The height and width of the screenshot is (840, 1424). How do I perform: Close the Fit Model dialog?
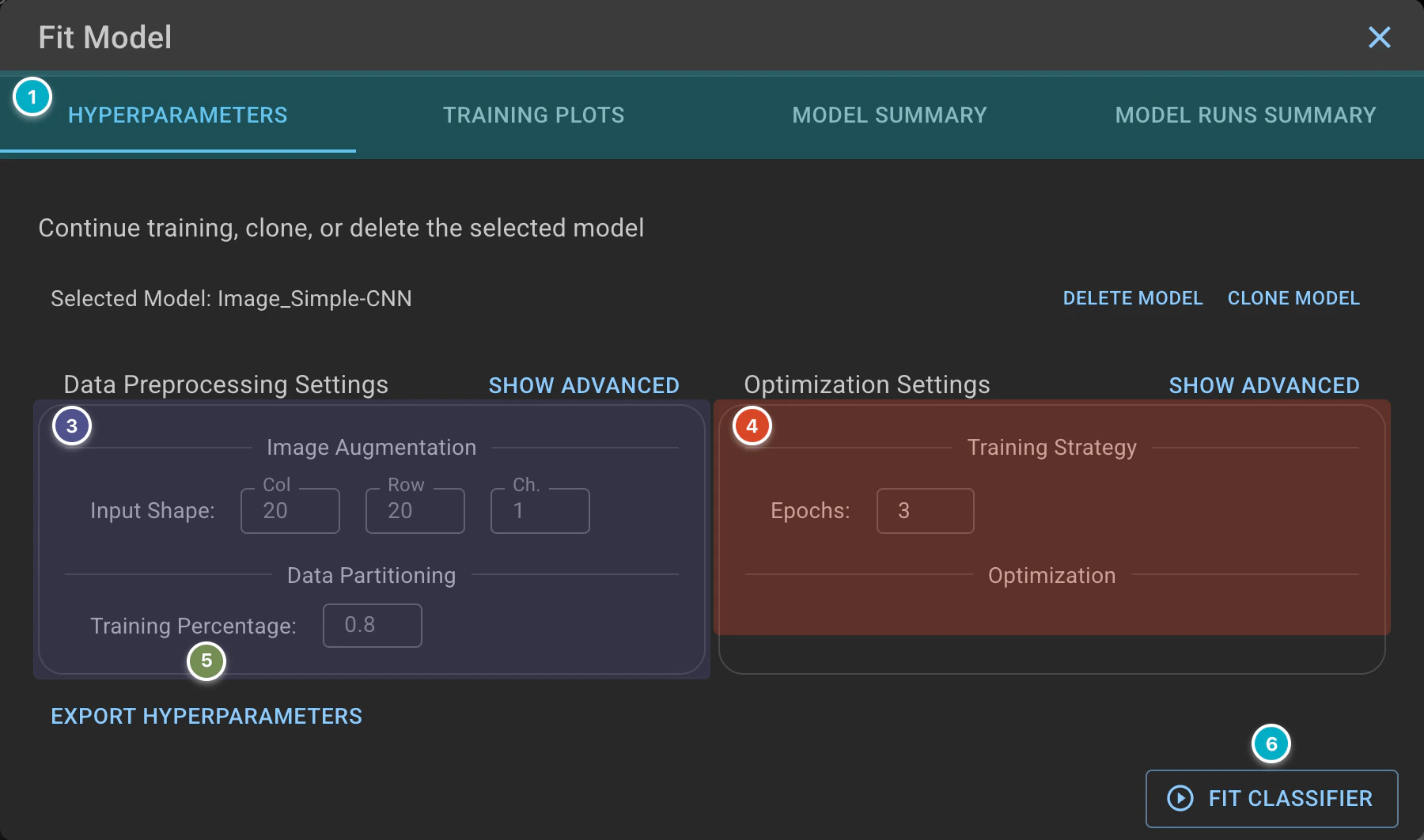(1379, 37)
